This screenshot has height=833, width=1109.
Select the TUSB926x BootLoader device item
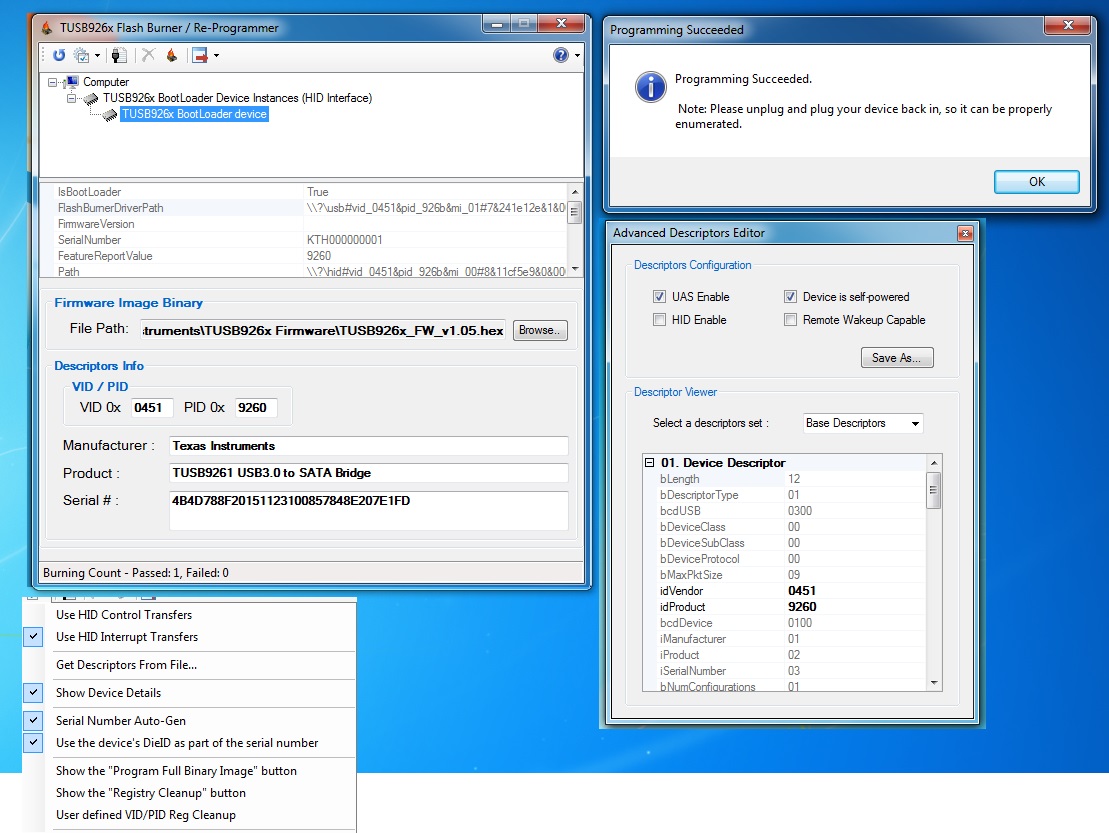[194, 114]
